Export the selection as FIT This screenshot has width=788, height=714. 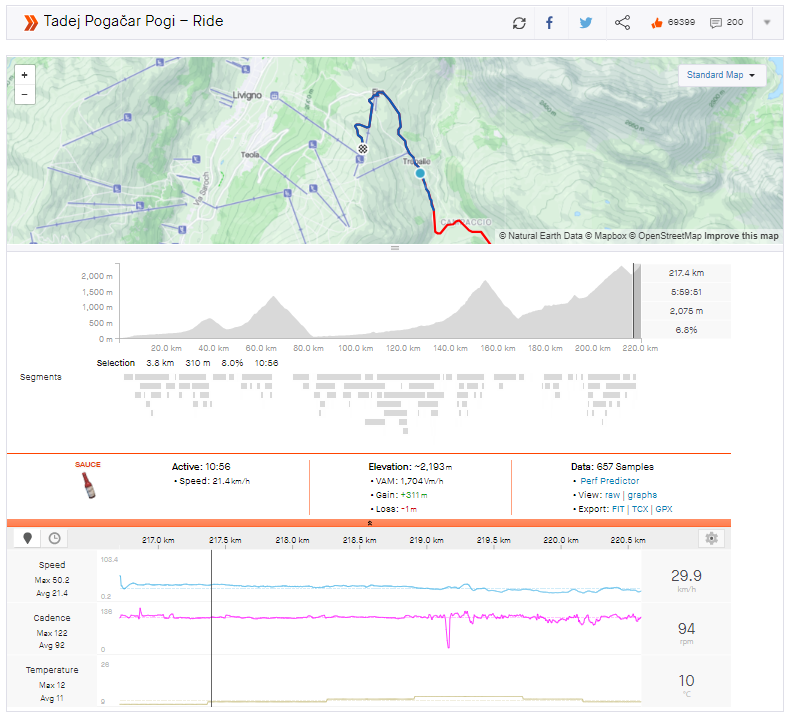(618, 509)
